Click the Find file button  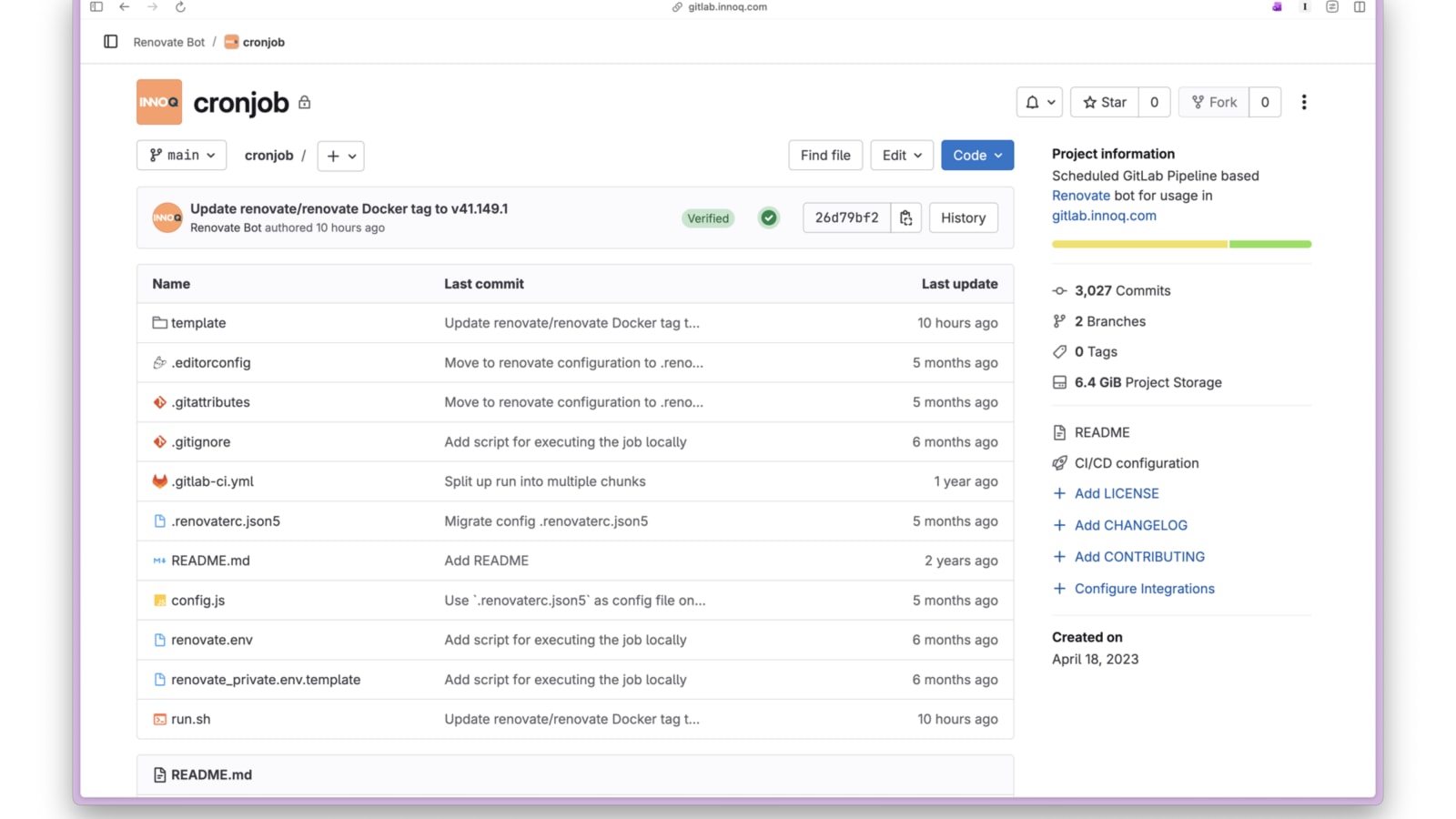[x=825, y=156]
